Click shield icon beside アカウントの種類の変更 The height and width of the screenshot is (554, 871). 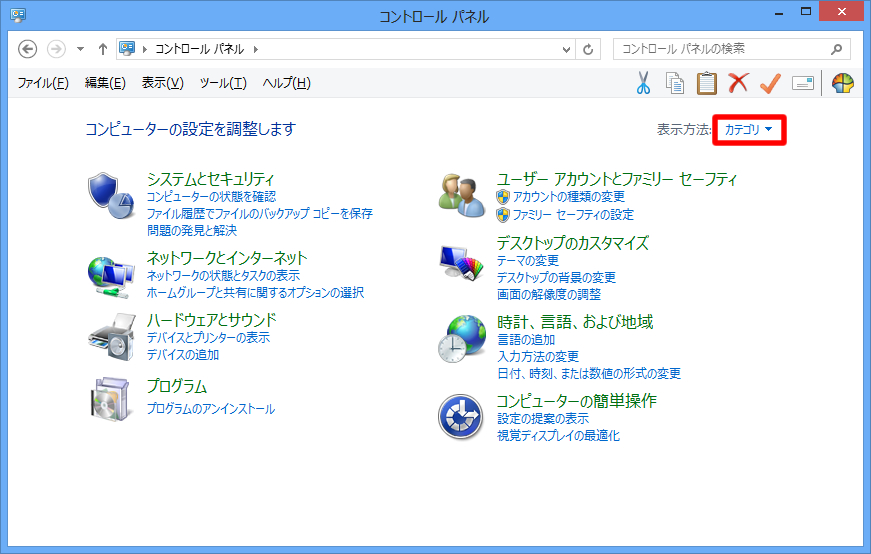coord(503,197)
